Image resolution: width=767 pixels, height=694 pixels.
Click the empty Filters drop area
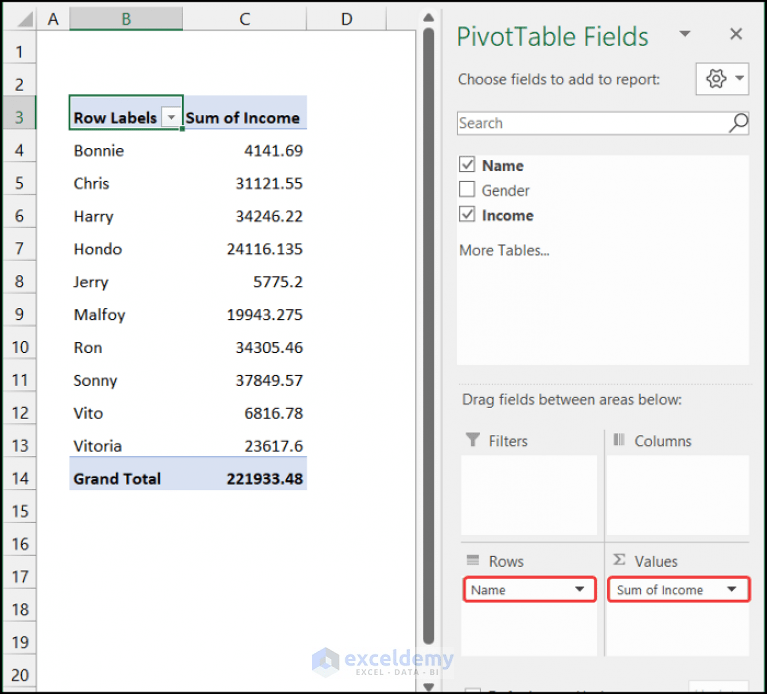coord(529,495)
